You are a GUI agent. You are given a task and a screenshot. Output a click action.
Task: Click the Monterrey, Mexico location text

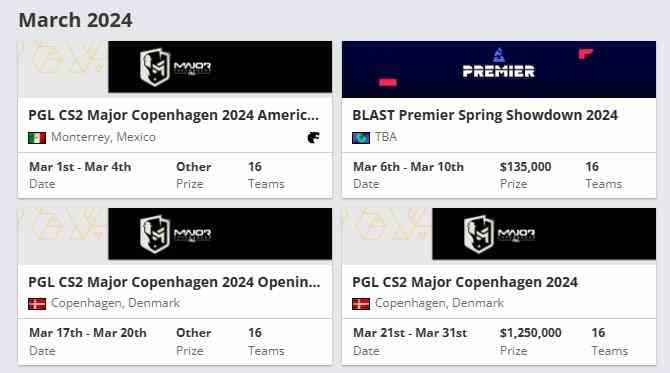point(103,137)
